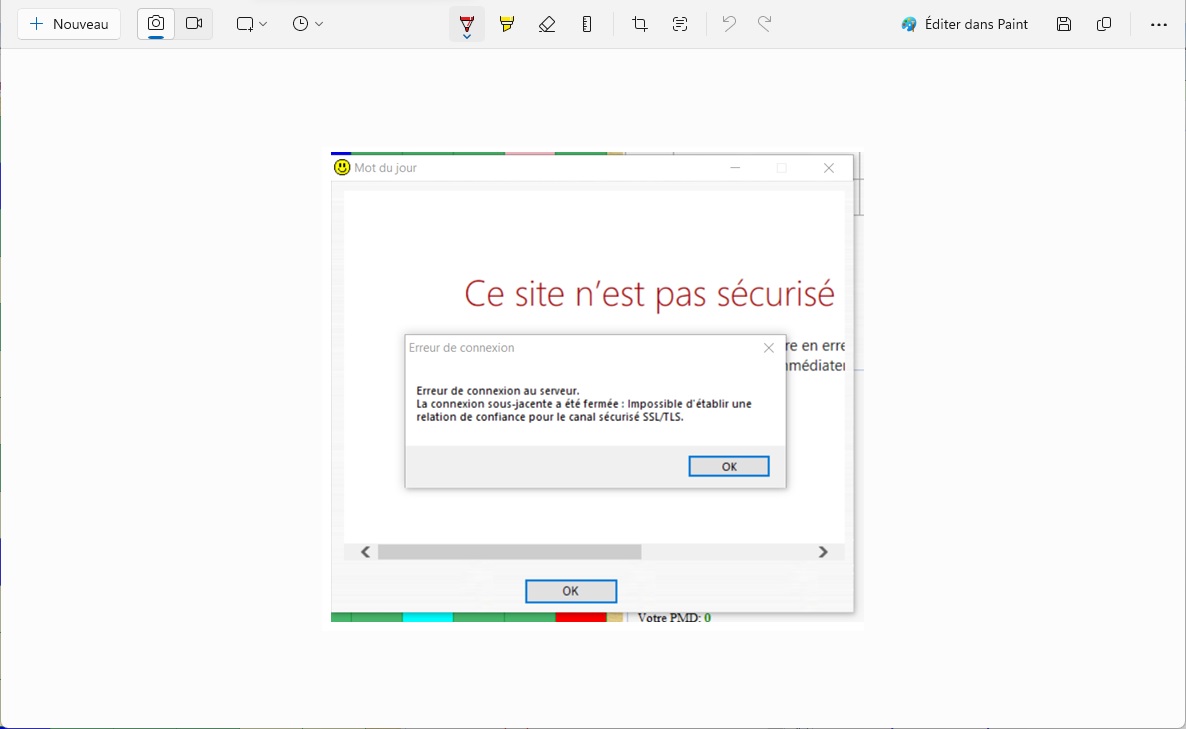Undo the last edit

tap(729, 24)
